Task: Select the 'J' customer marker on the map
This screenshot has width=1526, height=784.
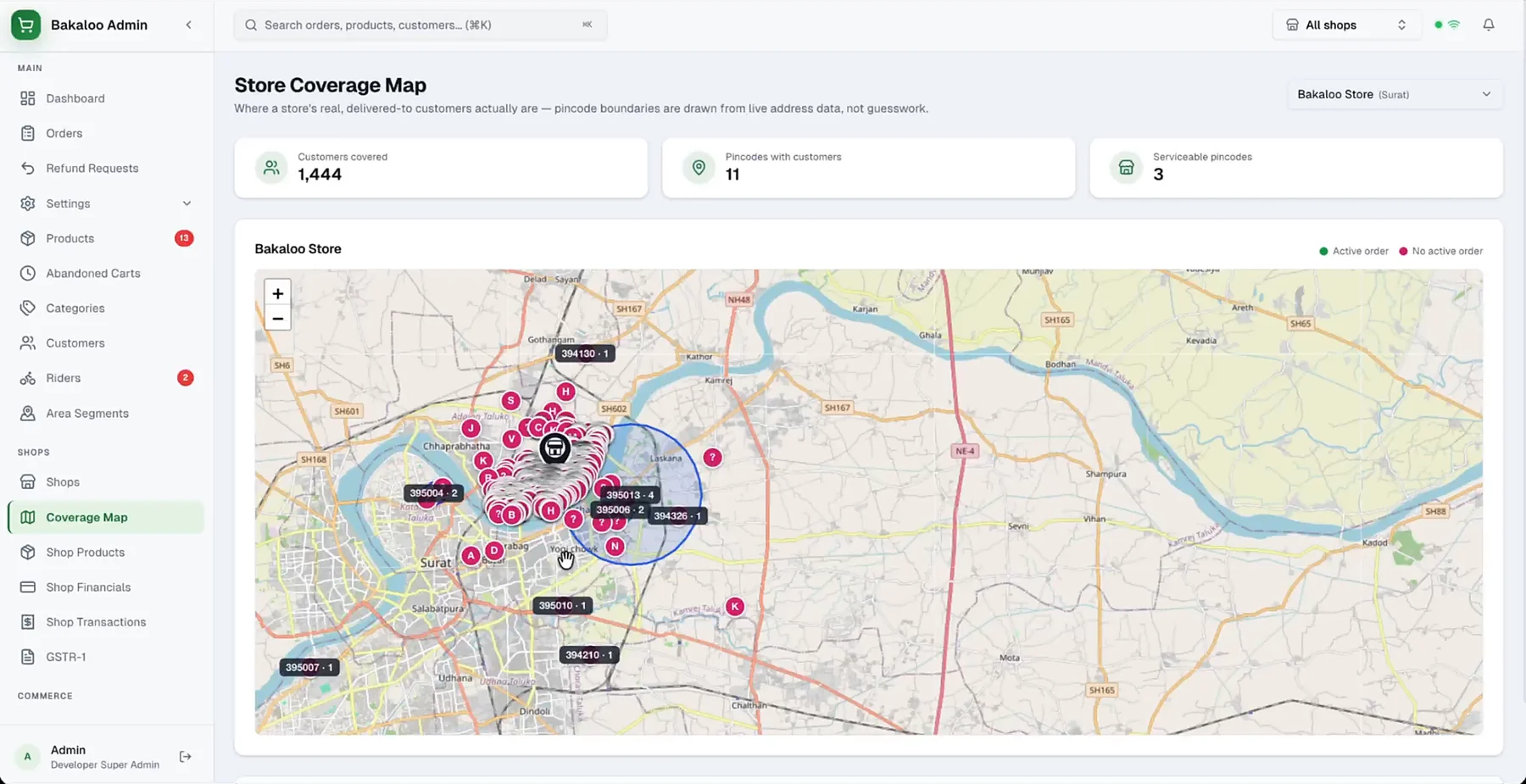Action: [x=471, y=428]
